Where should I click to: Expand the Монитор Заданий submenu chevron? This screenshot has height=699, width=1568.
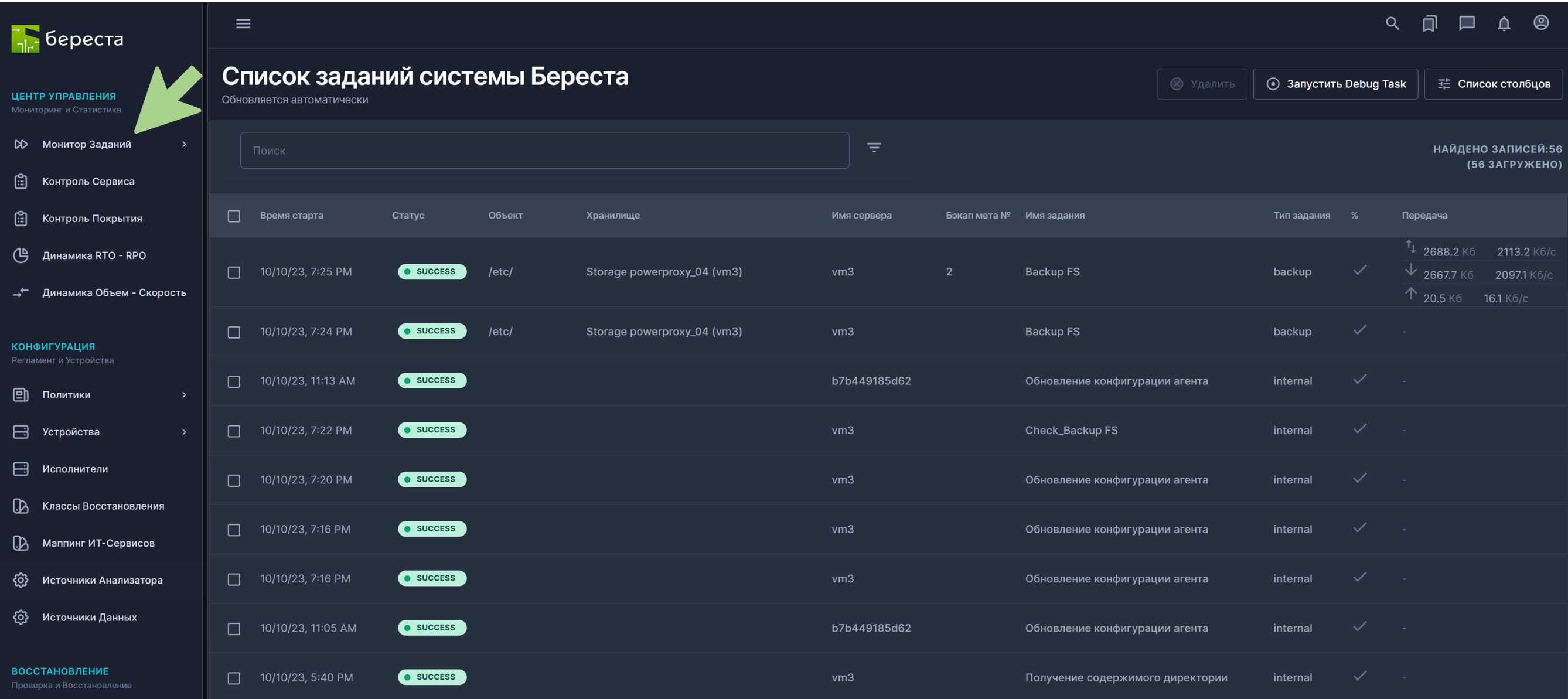pos(184,144)
